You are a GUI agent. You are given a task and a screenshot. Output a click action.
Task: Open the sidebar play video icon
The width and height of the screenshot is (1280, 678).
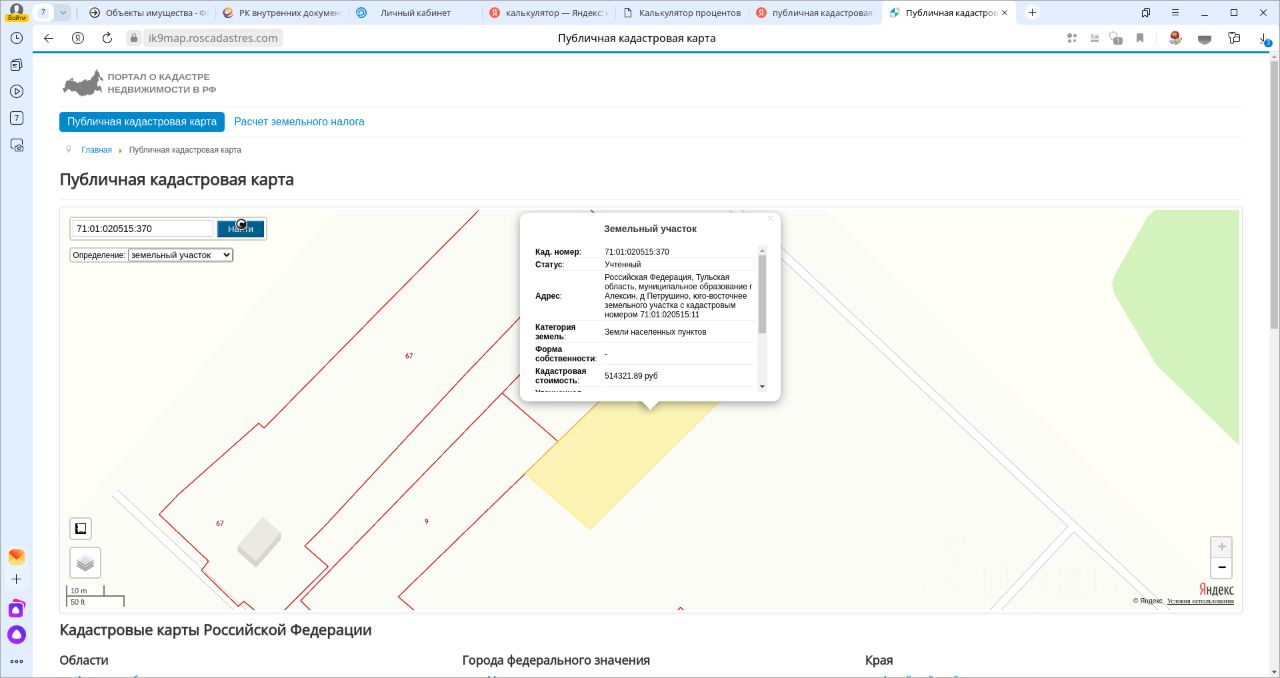click(16, 91)
